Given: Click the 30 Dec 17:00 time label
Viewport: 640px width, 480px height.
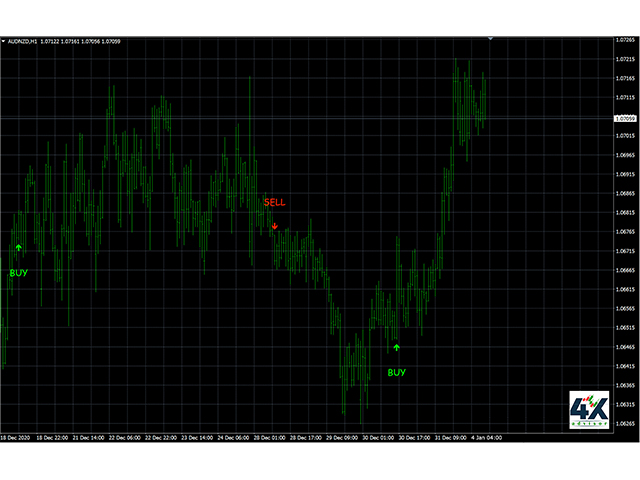Looking at the screenshot, I should (x=414, y=438).
